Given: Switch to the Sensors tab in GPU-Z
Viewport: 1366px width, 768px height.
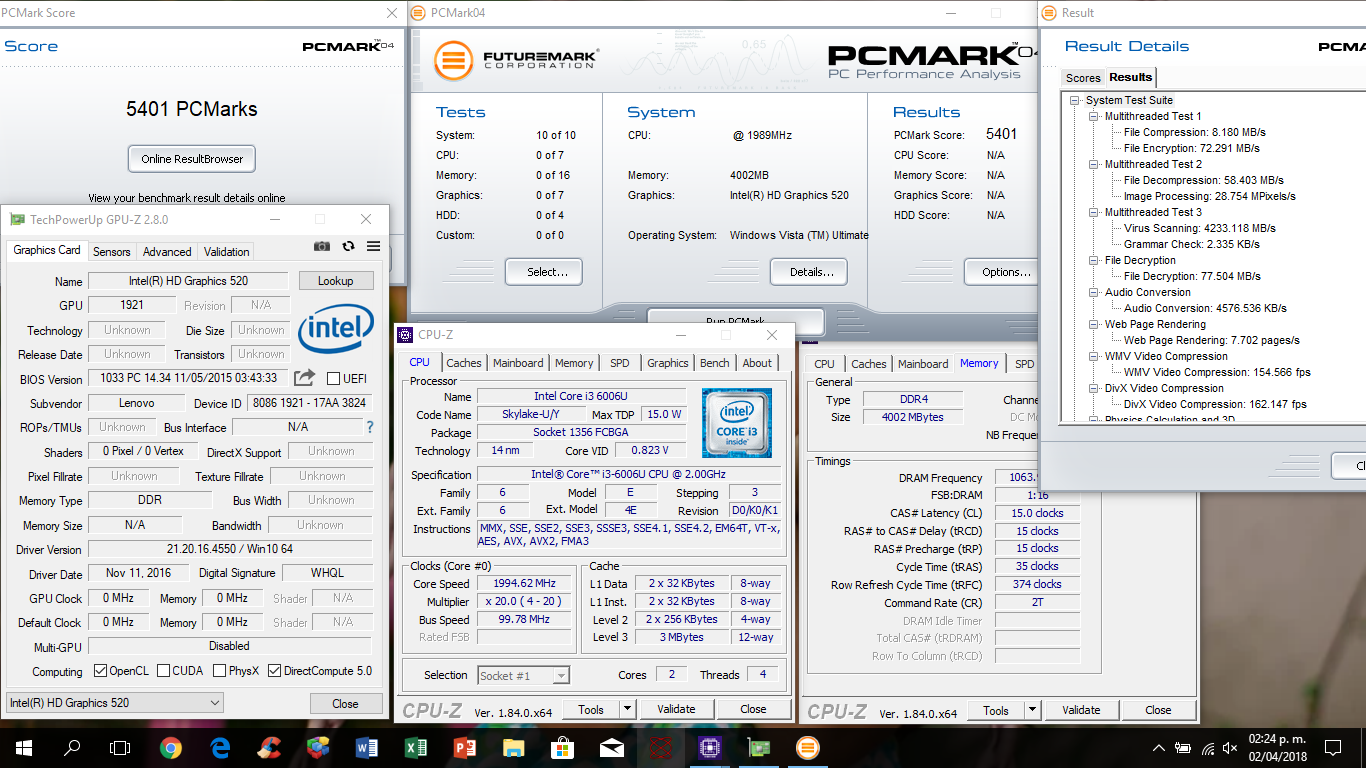Looking at the screenshot, I should [112, 252].
